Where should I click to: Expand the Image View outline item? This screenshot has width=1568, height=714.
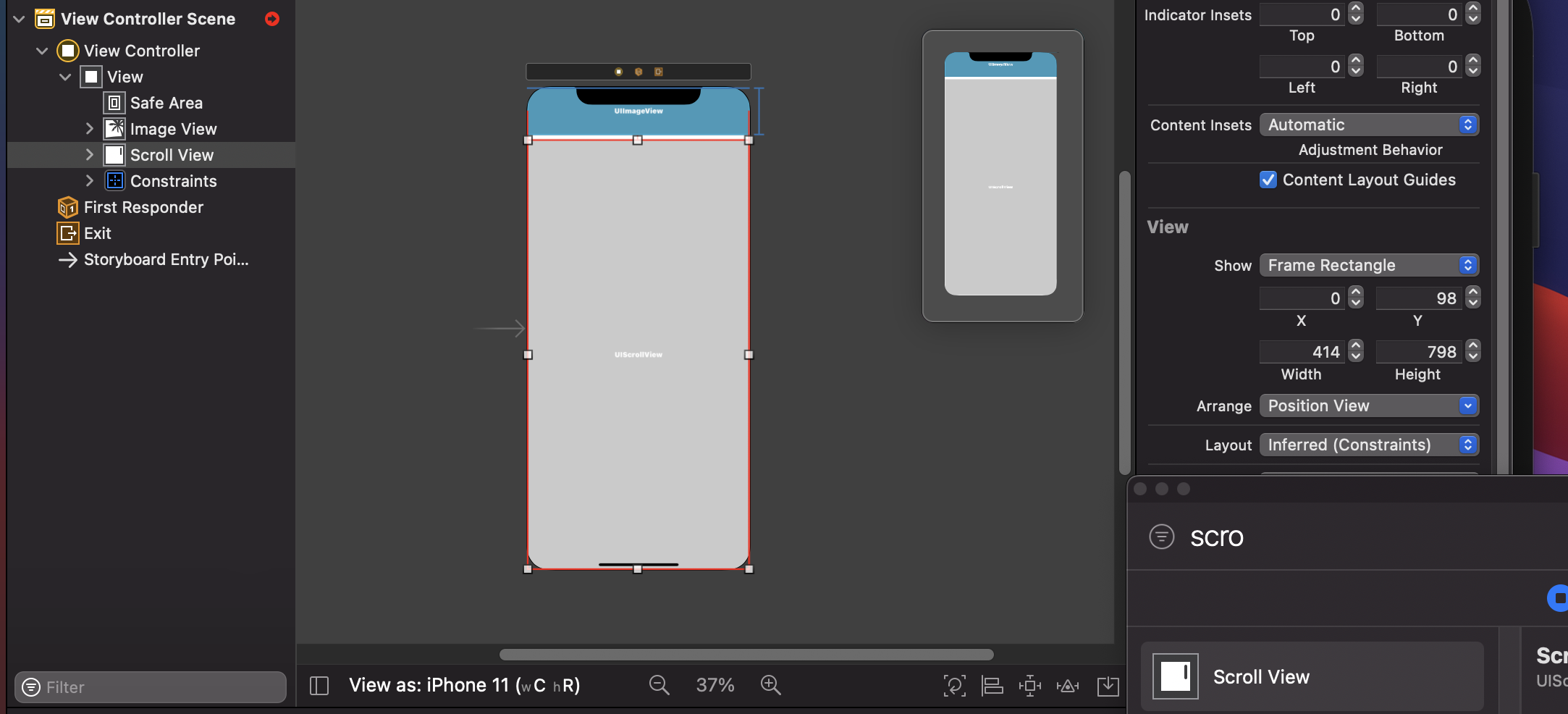click(x=90, y=129)
